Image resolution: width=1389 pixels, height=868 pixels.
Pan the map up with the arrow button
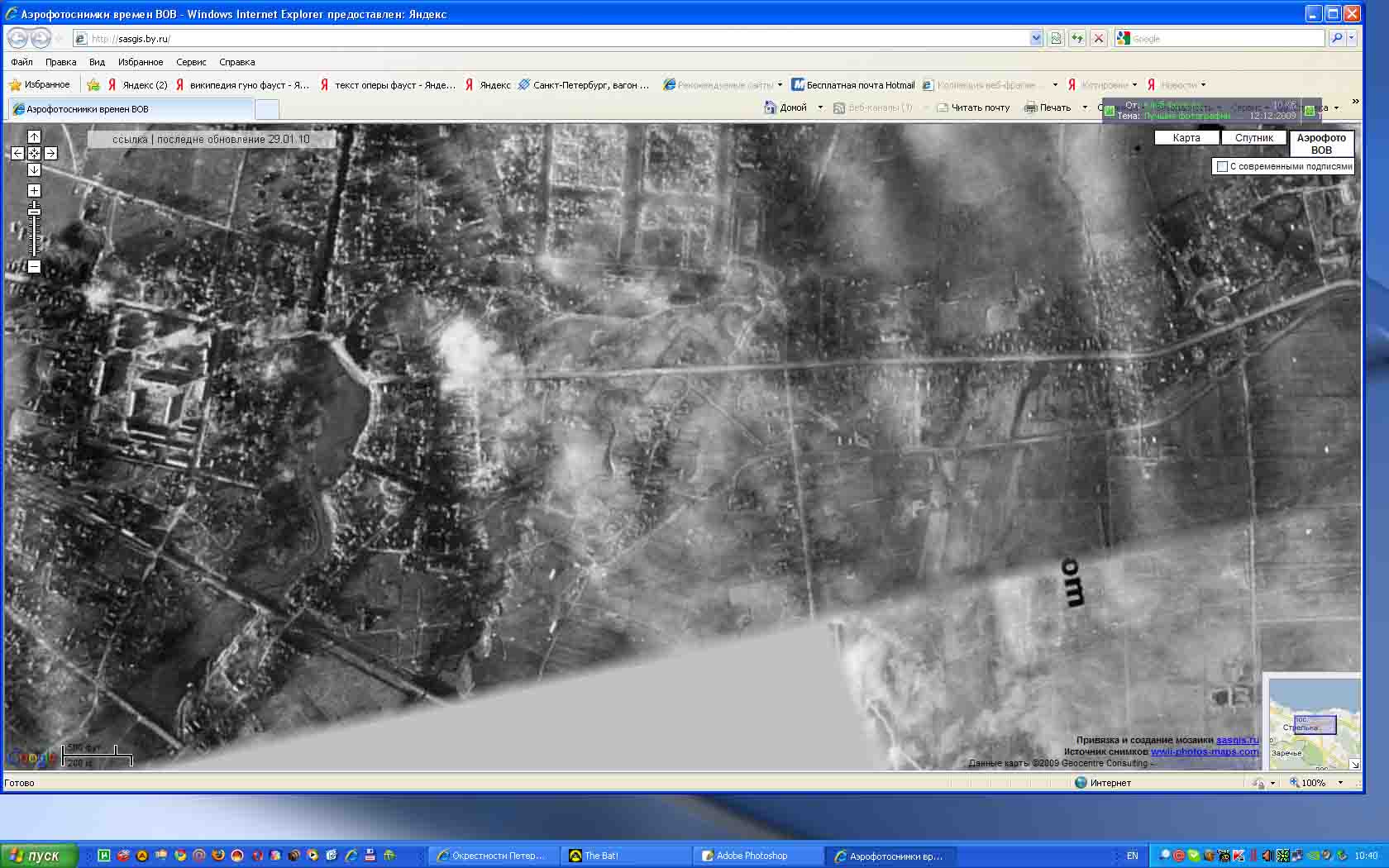click(34, 136)
